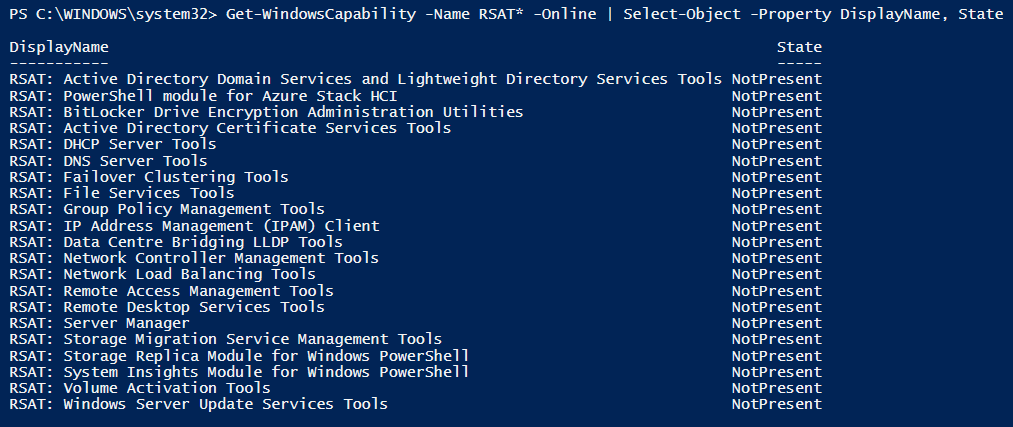This screenshot has width=1013, height=427.
Task: Click NotPresent state for Volume Activation Tools
Action: coord(777,389)
